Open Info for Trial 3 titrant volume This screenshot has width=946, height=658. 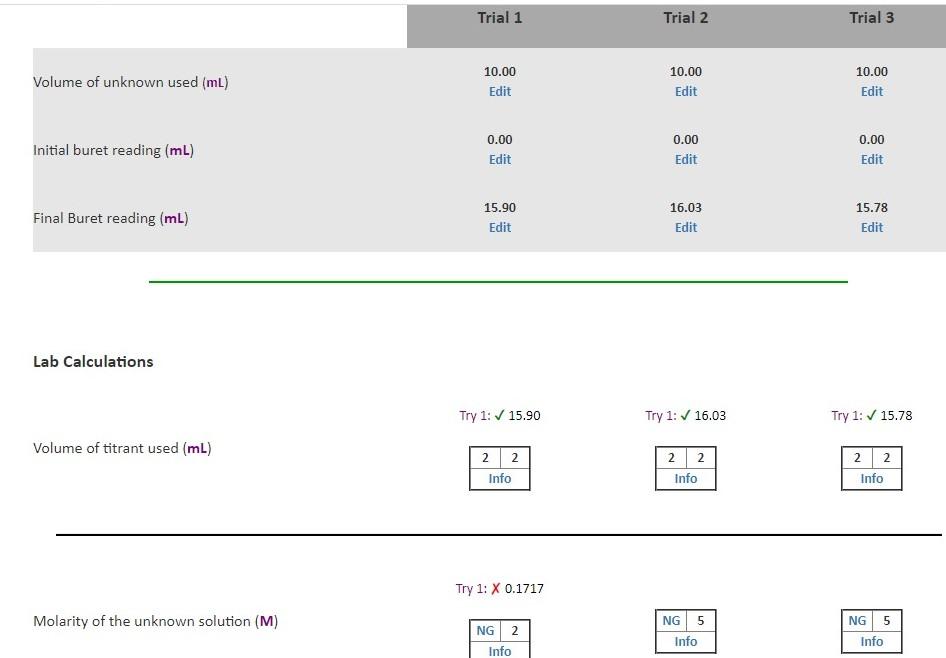pos(871,478)
